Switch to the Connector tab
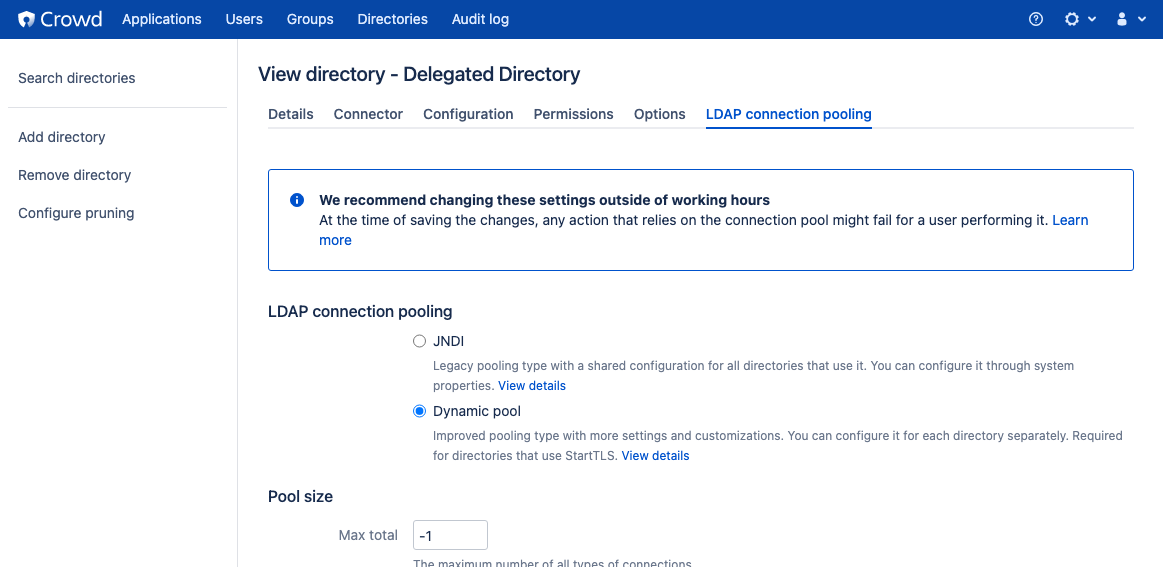Viewport: 1163px width, 567px height. point(368,114)
